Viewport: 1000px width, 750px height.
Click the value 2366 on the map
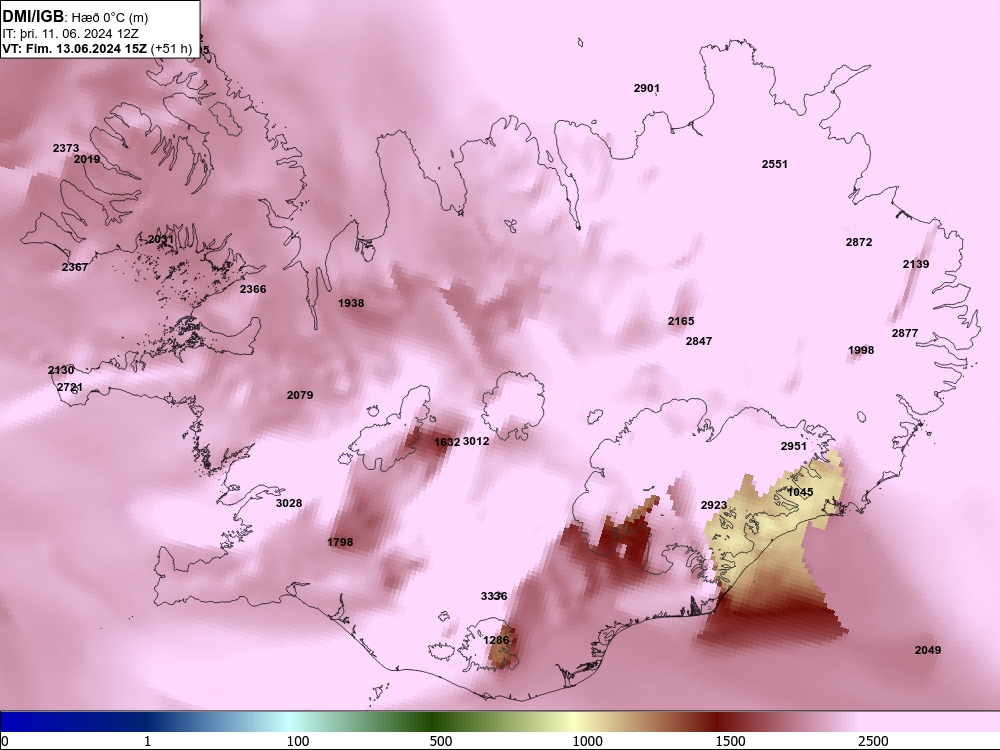(253, 289)
